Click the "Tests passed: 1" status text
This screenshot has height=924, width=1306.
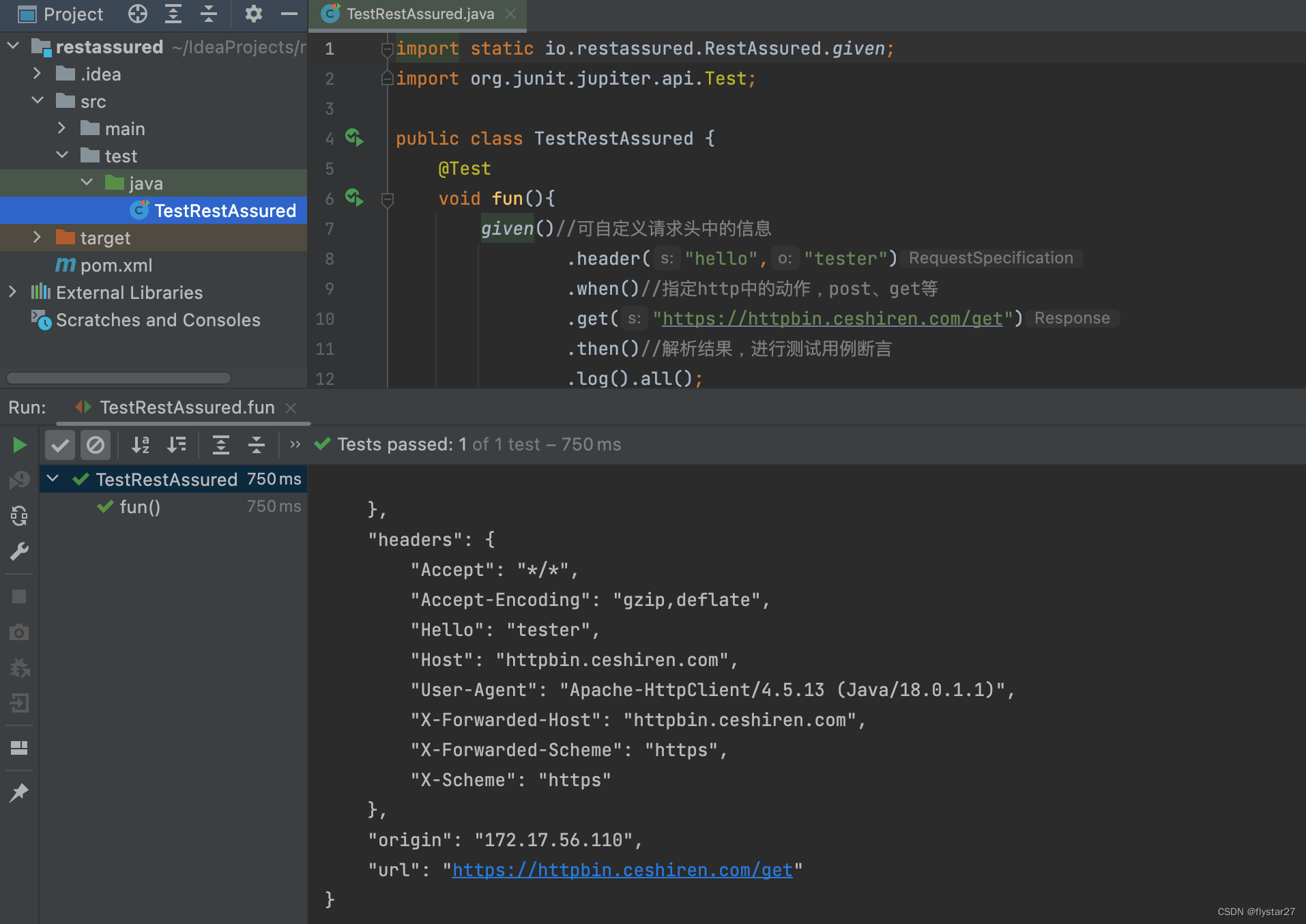[402, 444]
